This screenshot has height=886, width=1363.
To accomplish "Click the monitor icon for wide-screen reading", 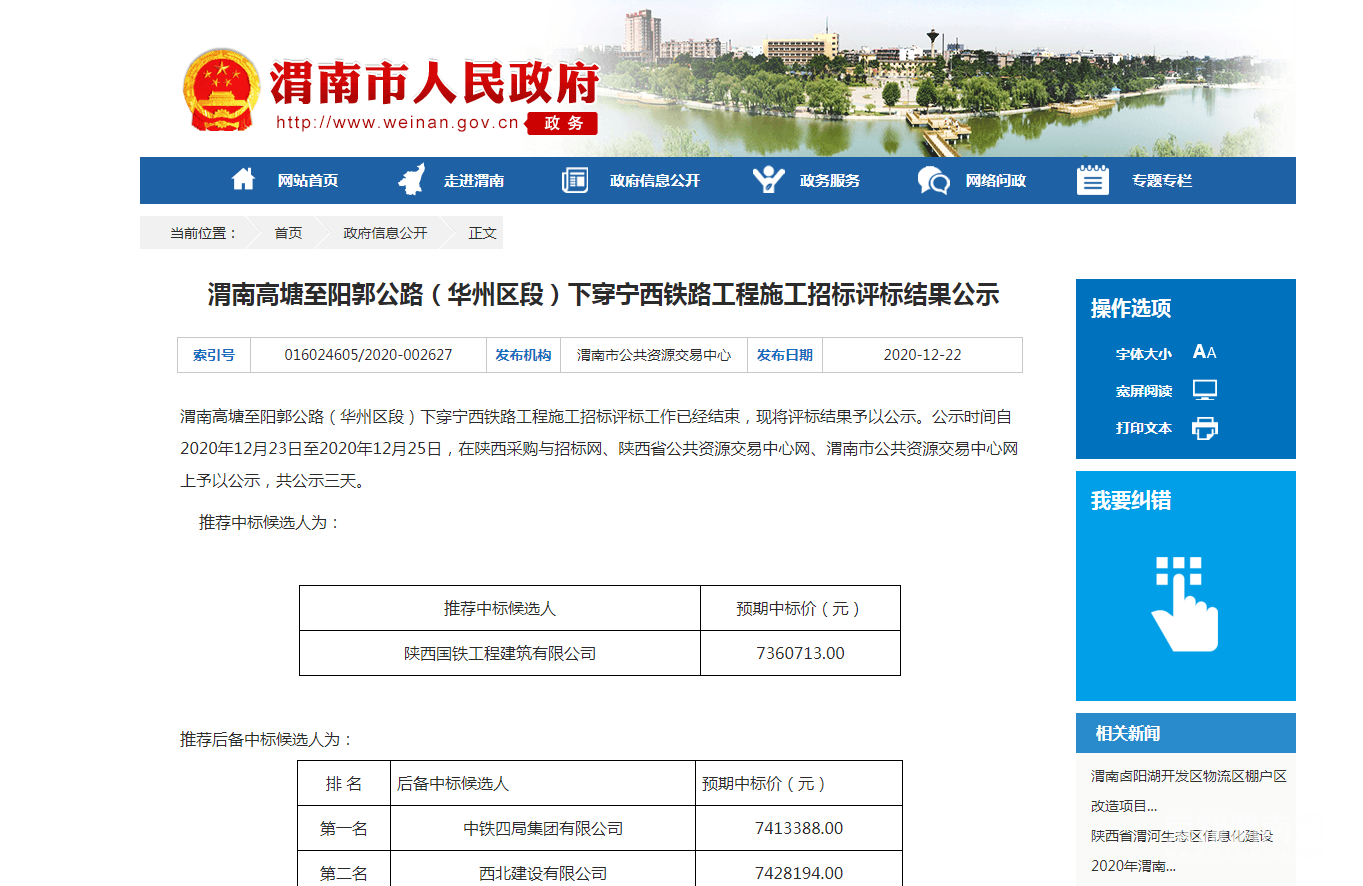I will 1205,390.
